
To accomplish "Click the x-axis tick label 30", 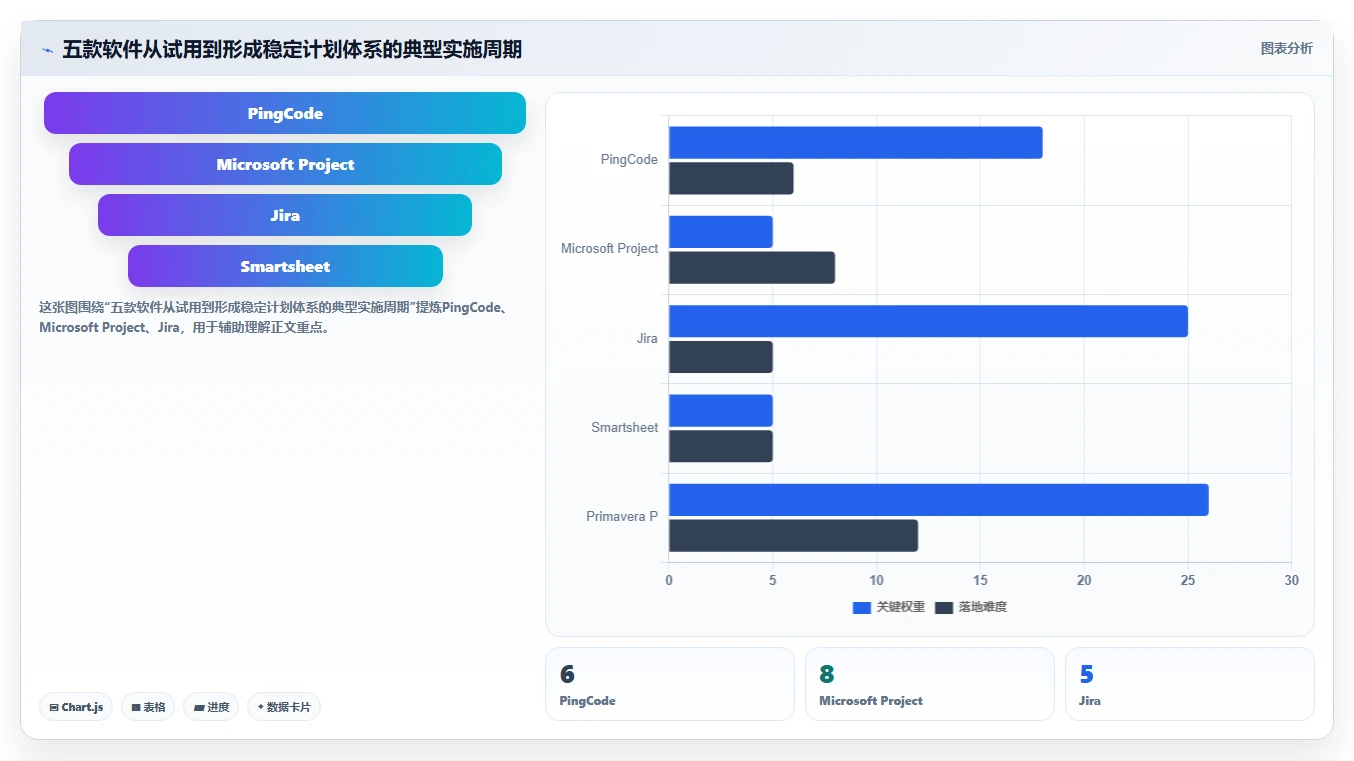I will click(x=1291, y=581).
